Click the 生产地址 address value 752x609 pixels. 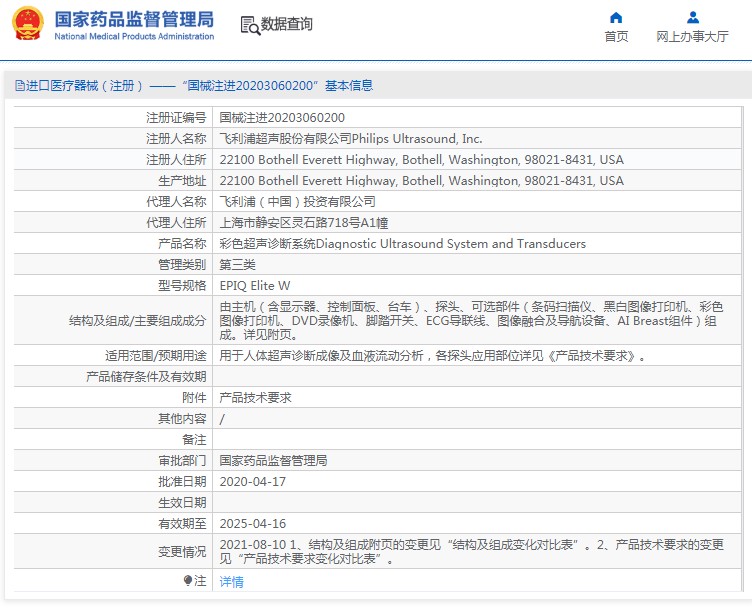pyautogui.click(x=422, y=181)
